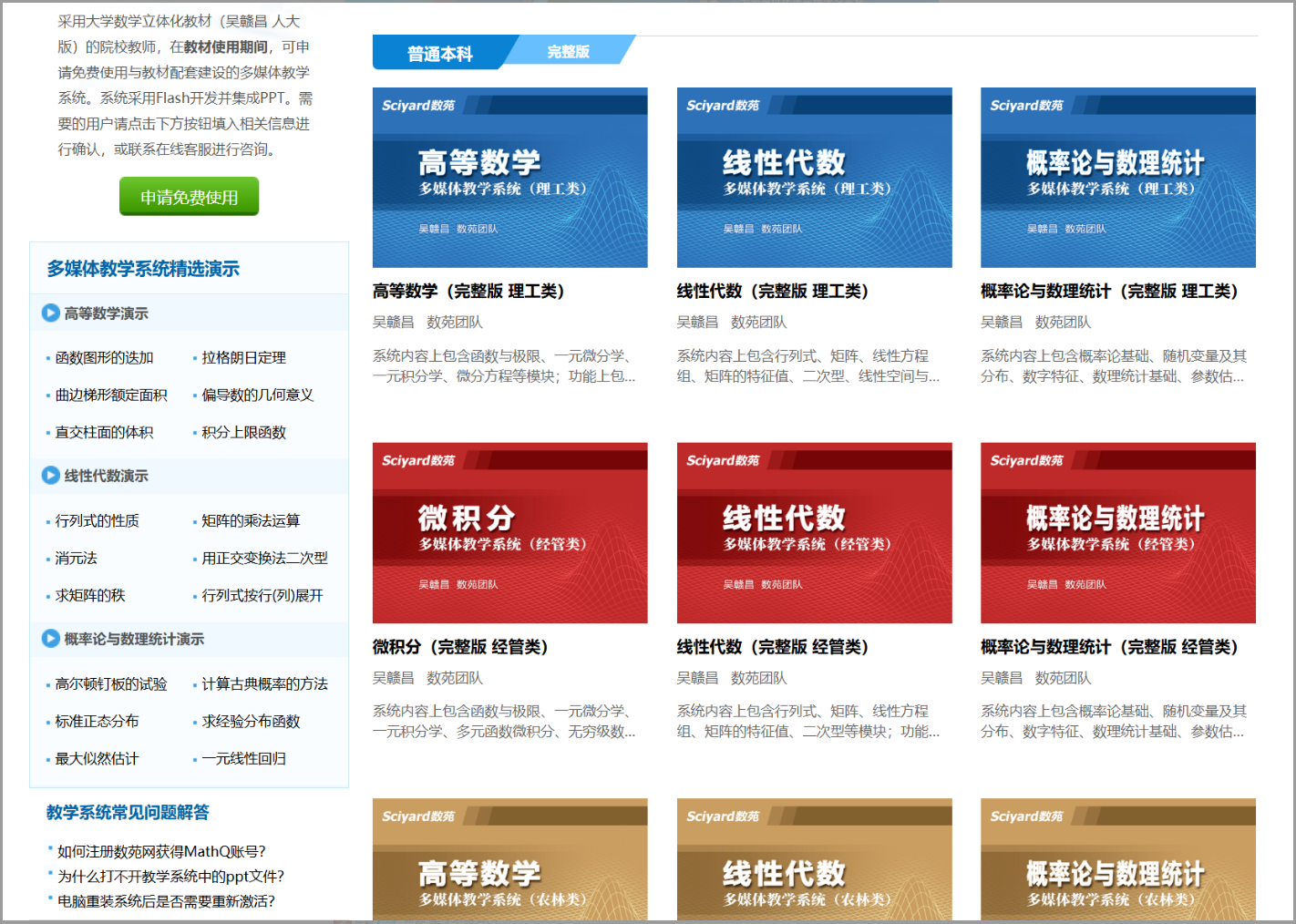
Task: Click description text under 微积分（完整版 经管类）
Action: coord(504,722)
